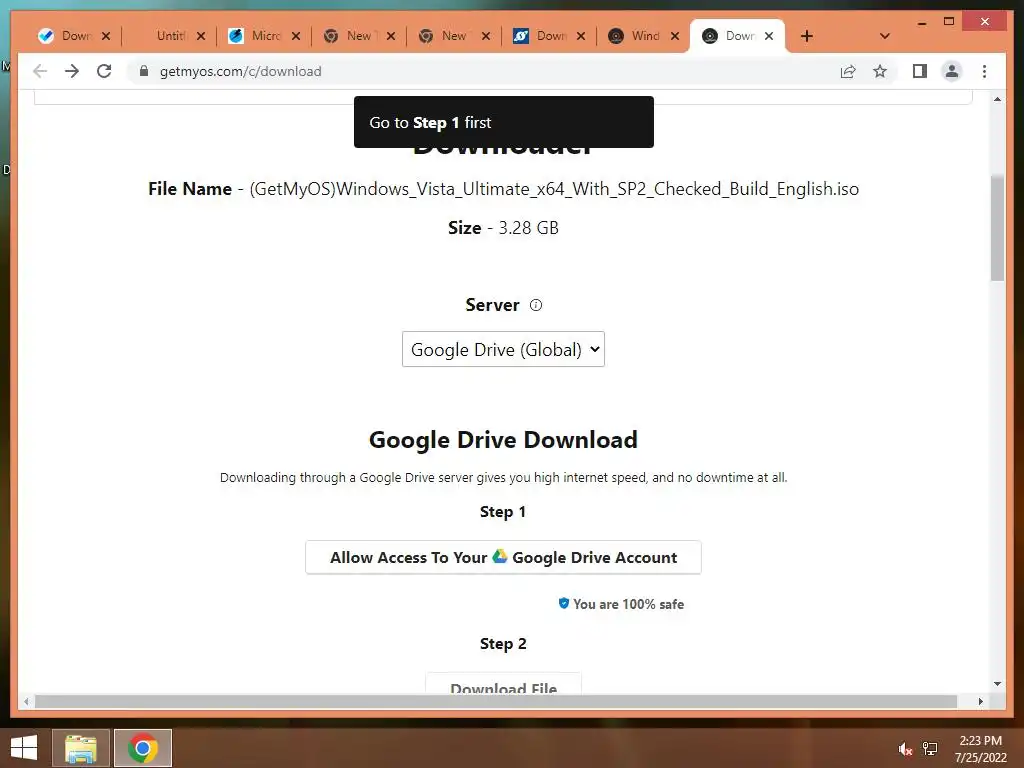Open a new tab with plus button

click(x=807, y=36)
